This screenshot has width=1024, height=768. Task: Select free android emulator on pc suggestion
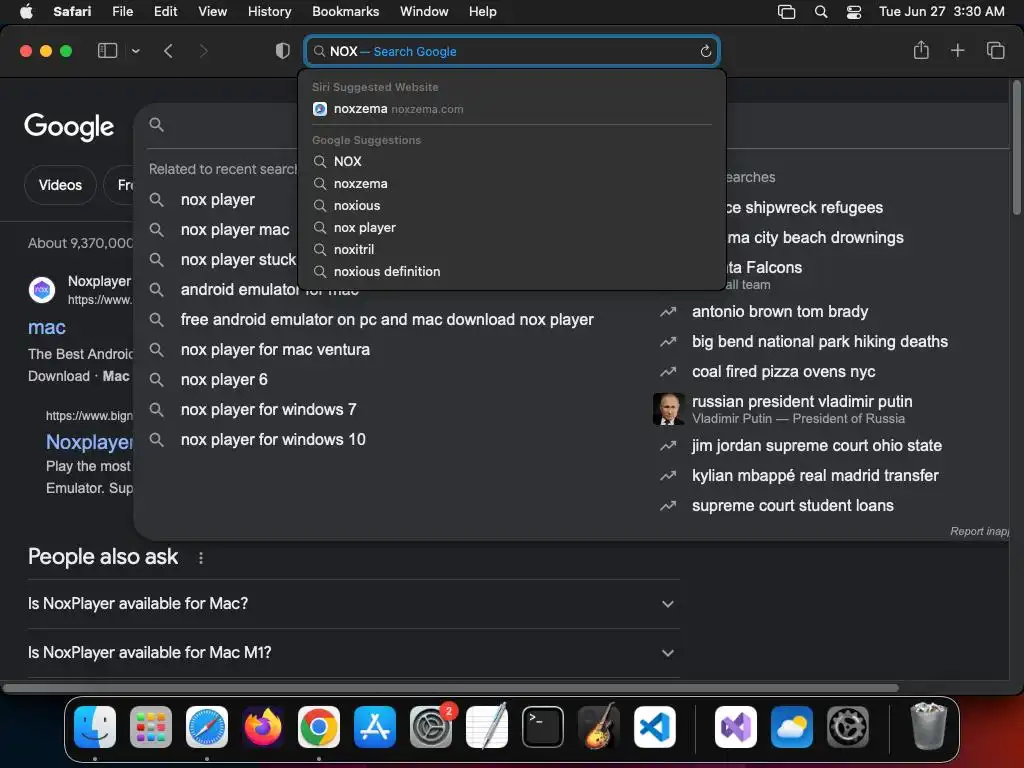pos(387,319)
